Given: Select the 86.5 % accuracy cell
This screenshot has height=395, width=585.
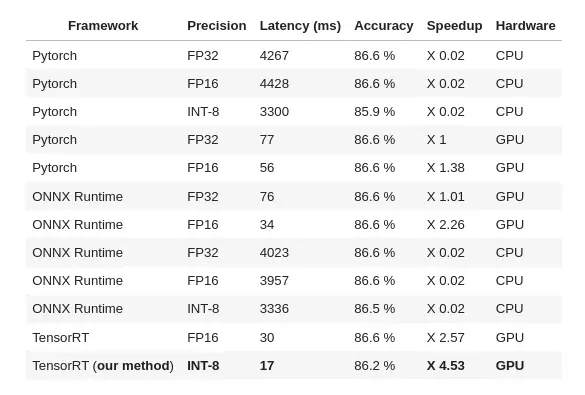Looking at the screenshot, I should pos(375,308).
